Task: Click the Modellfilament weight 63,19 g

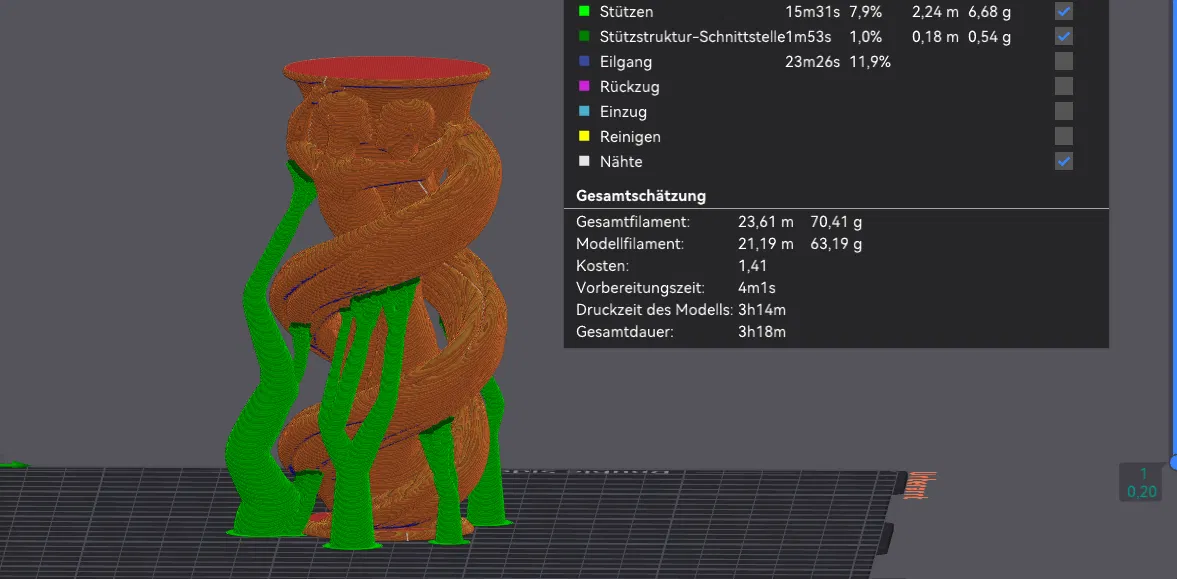Action: tap(836, 244)
